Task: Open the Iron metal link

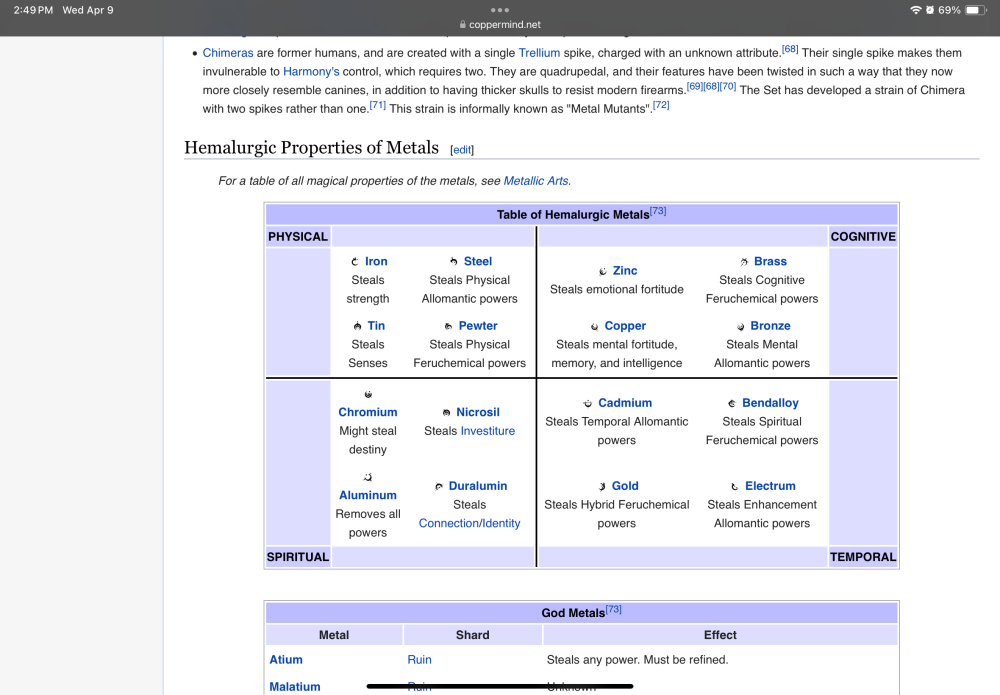Action: click(x=376, y=261)
